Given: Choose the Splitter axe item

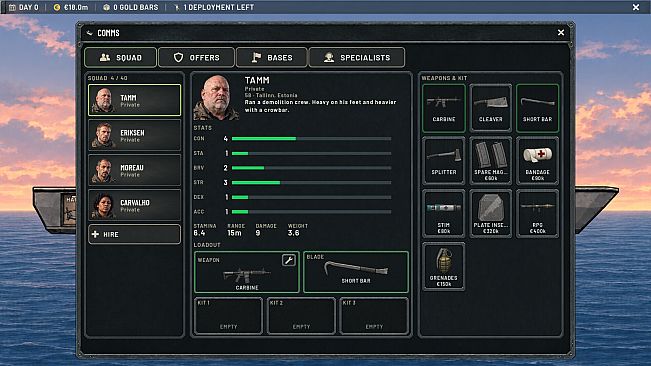Looking at the screenshot, I should coord(444,161).
